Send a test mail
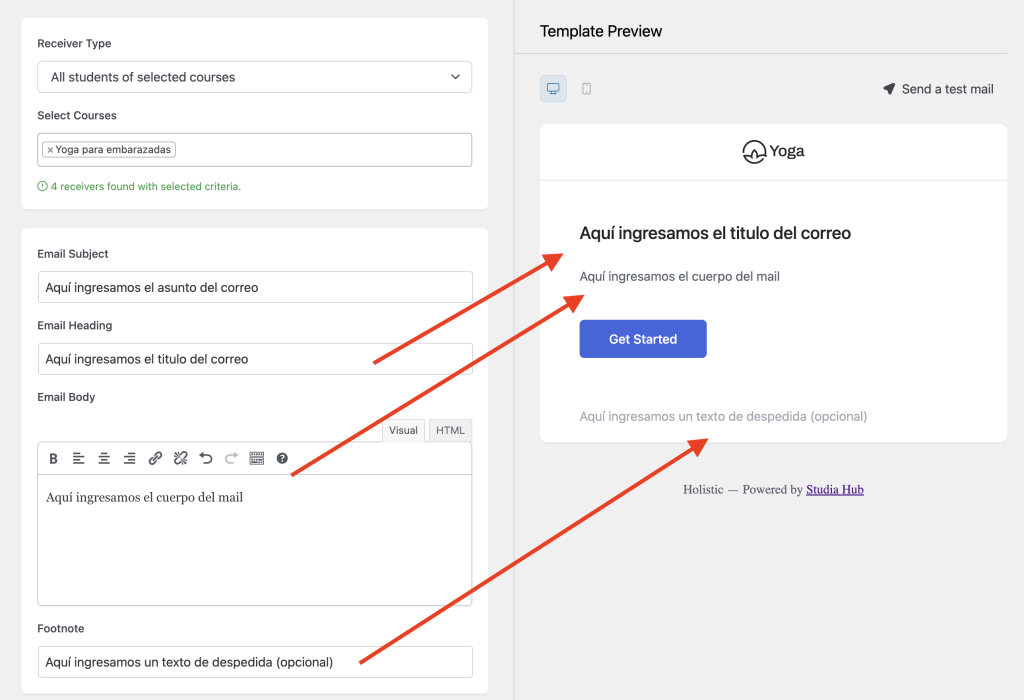1024x700 pixels. pos(938,89)
